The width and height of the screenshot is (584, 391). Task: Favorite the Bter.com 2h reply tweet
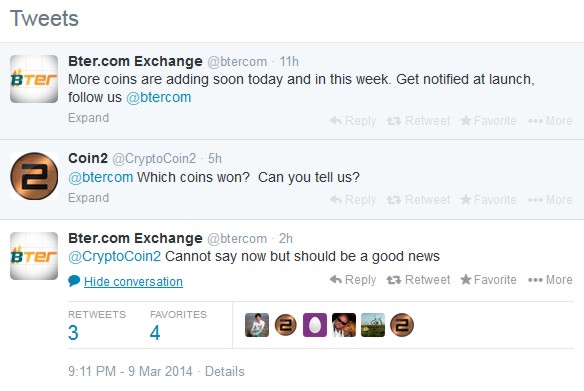[488, 280]
